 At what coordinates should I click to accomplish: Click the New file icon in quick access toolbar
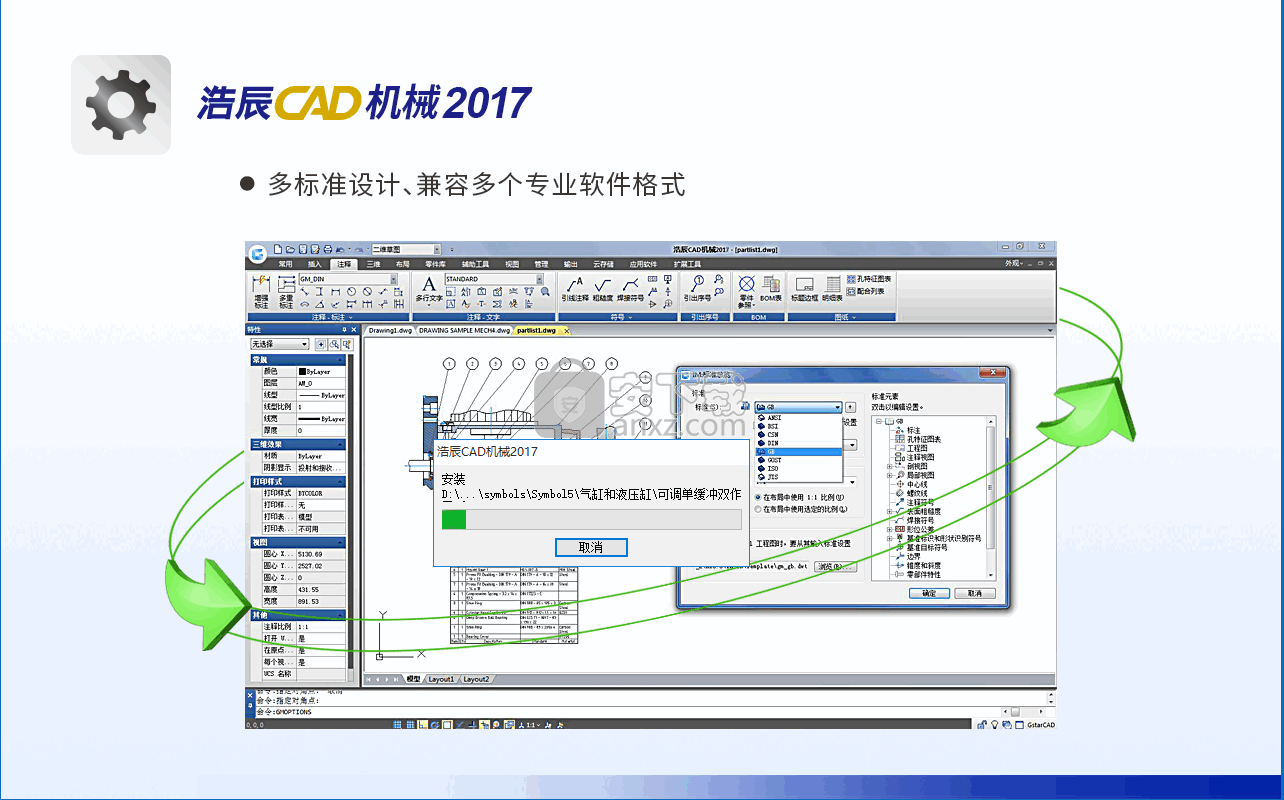pos(277,248)
